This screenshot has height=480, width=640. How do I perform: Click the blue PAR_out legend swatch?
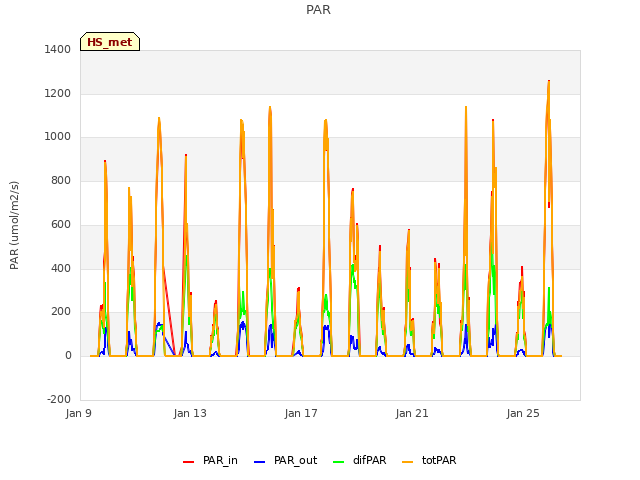click(259, 462)
